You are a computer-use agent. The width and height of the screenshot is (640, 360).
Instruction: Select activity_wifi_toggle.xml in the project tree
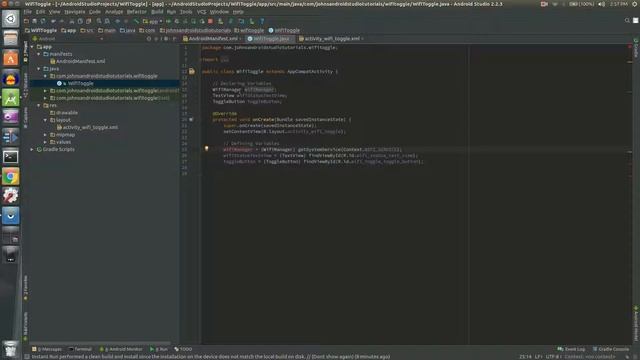tap(87, 127)
